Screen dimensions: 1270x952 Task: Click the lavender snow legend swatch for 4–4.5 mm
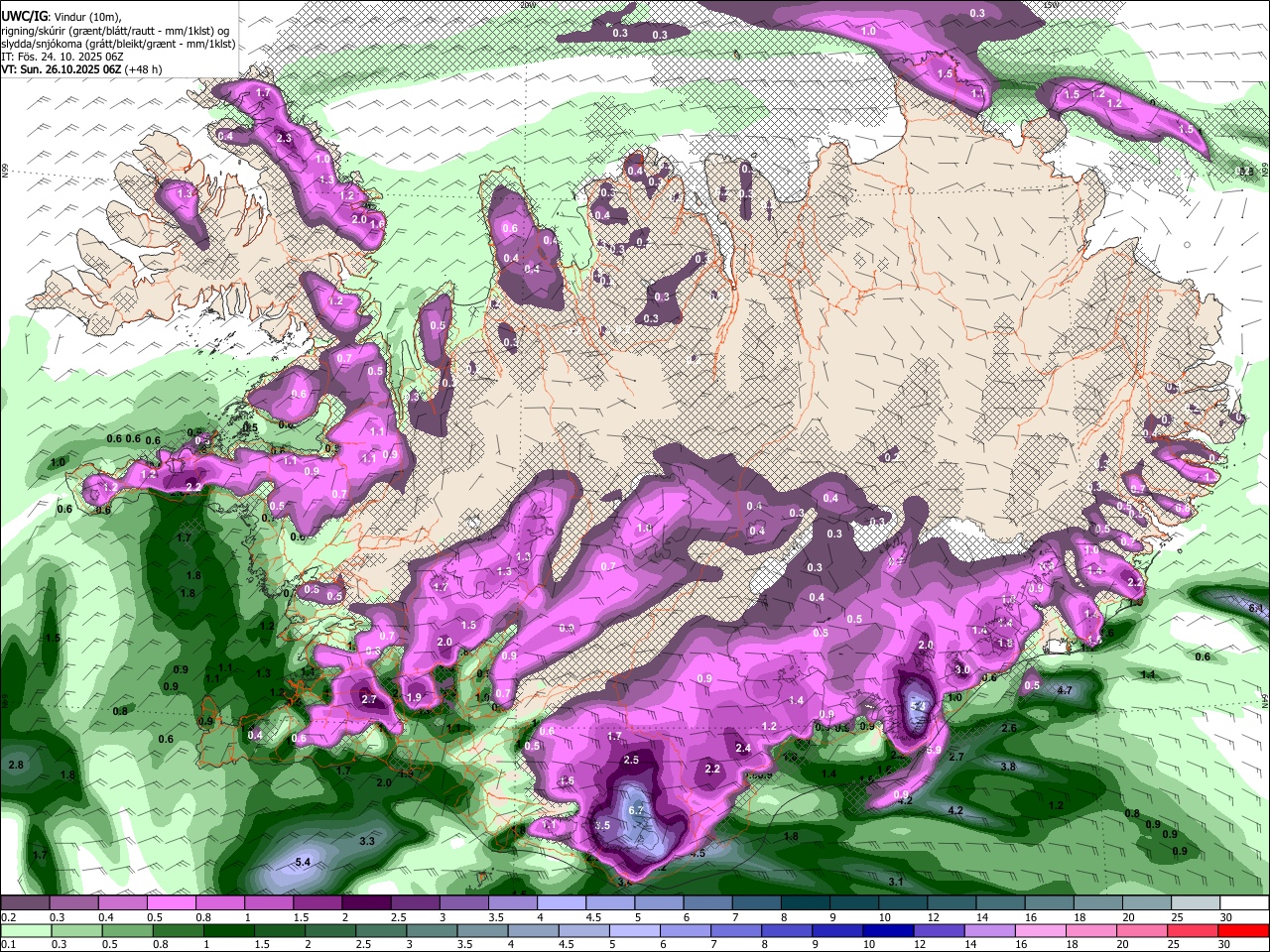[x=563, y=903]
